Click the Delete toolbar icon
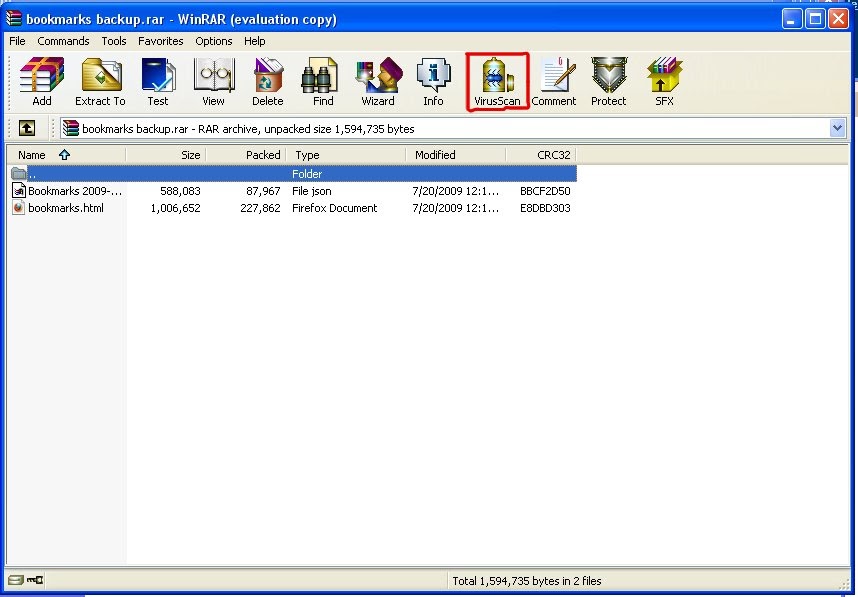This screenshot has height=597, width=858. tap(266, 80)
